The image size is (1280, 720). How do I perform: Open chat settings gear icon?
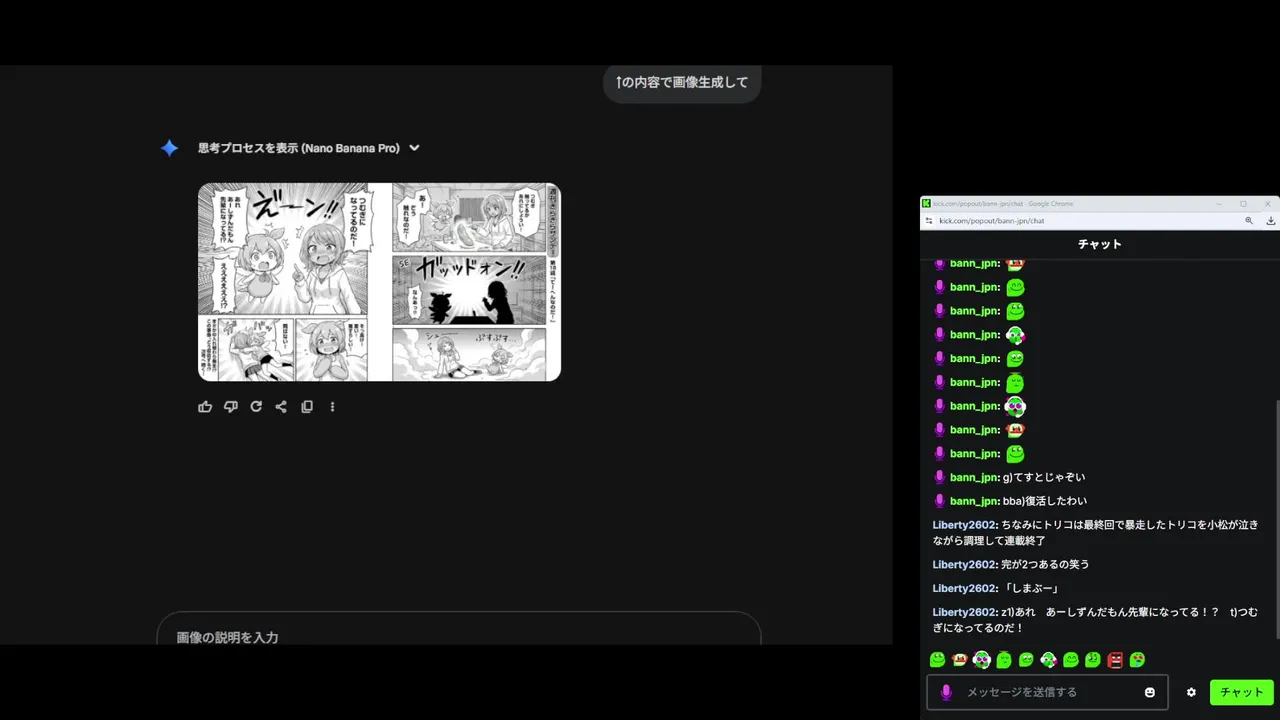1191,692
